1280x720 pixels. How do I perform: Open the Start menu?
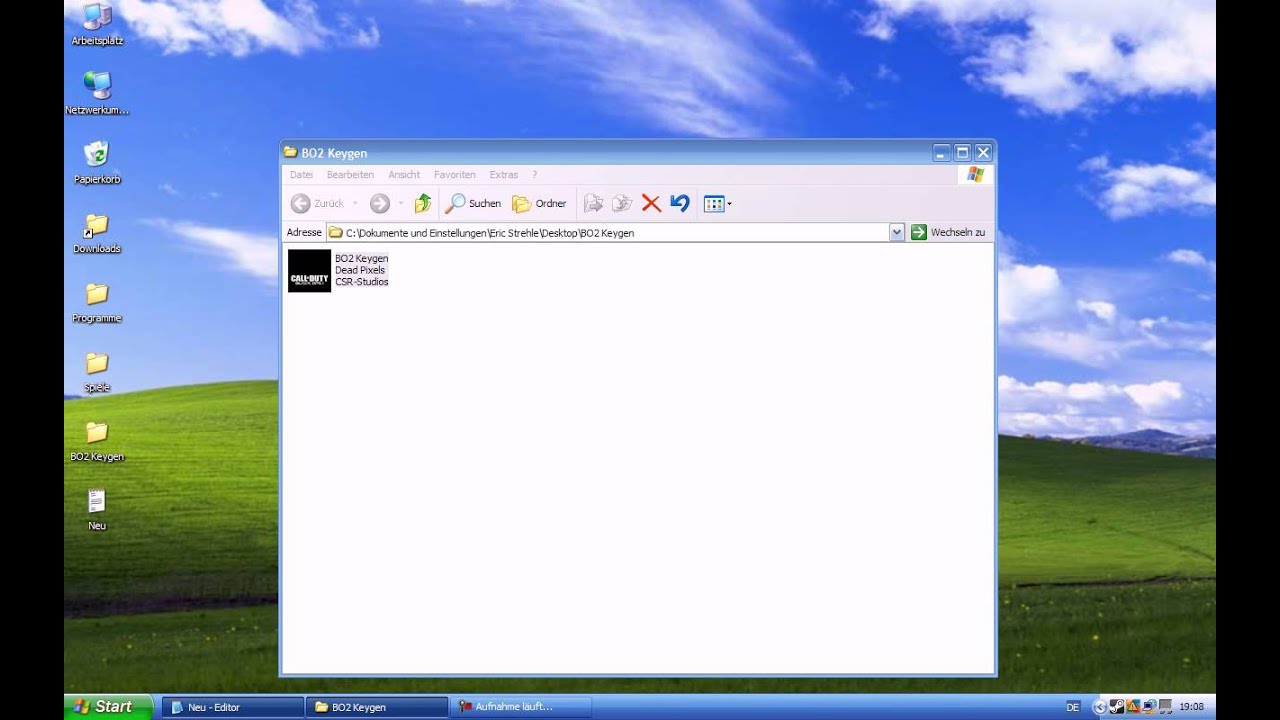[108, 707]
